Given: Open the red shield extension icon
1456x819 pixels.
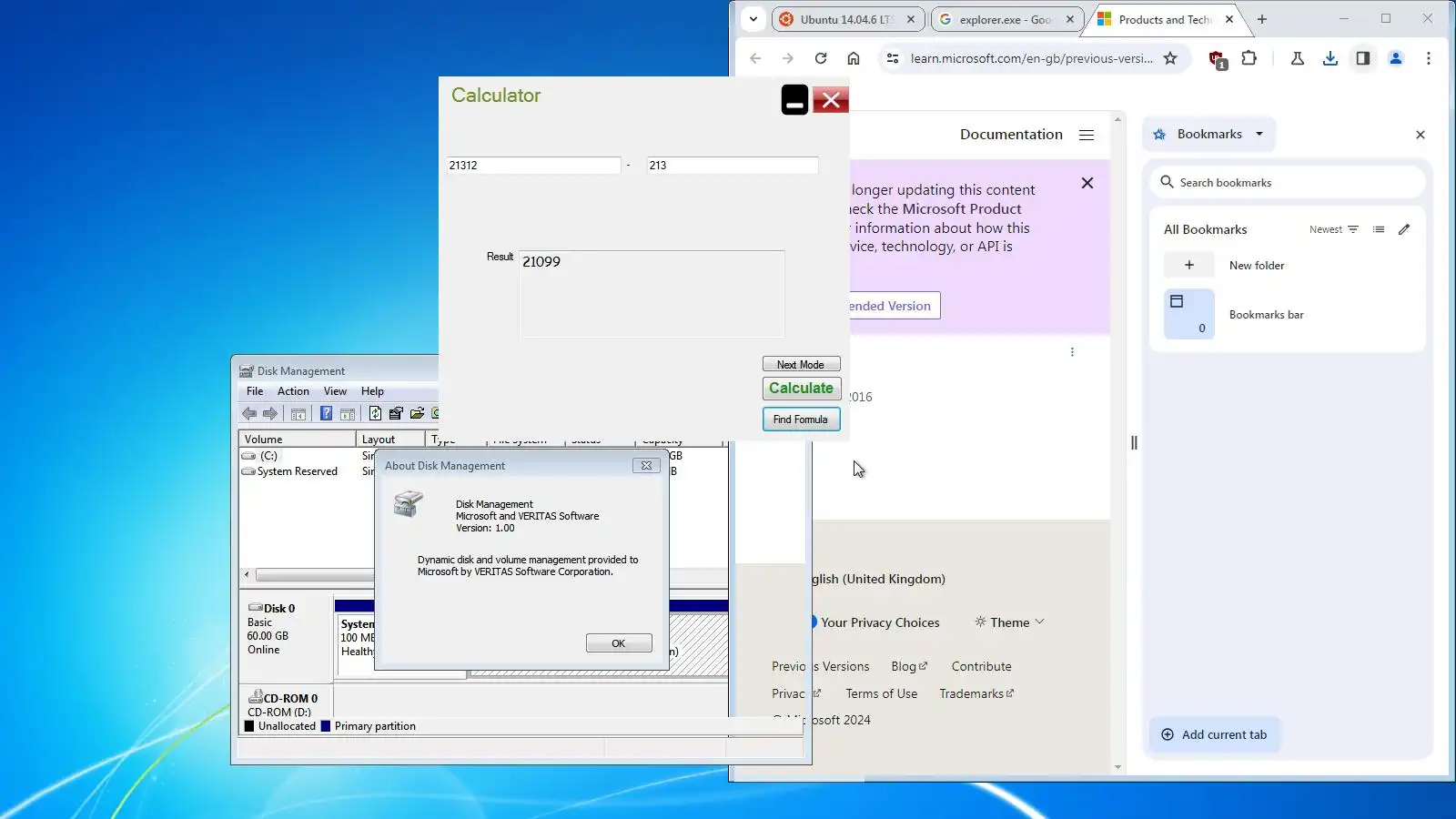Looking at the screenshot, I should [1218, 59].
